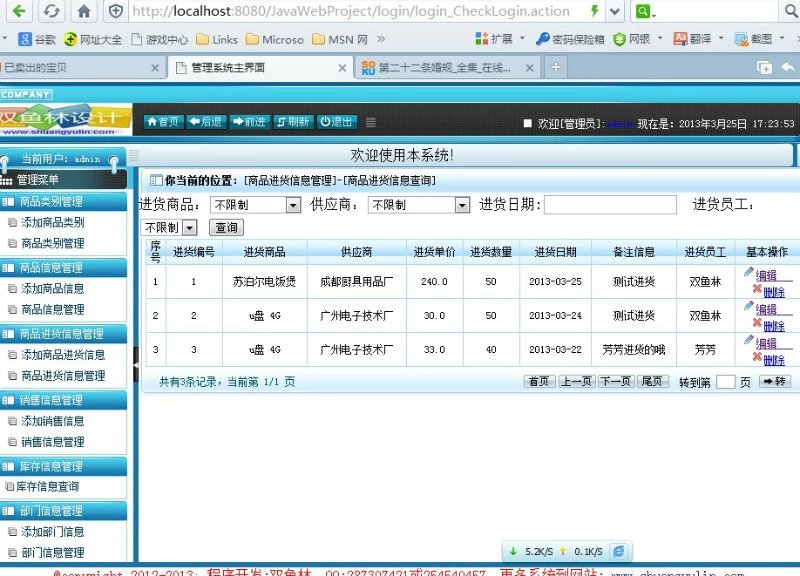Viewport: 800px width, 576px height.
Task: Open the address bar history dropdown arrow
Action: coord(615,11)
